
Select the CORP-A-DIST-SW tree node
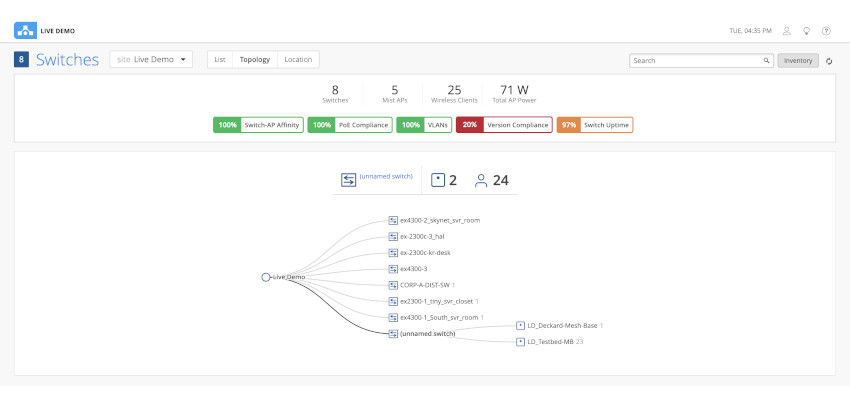pos(424,285)
